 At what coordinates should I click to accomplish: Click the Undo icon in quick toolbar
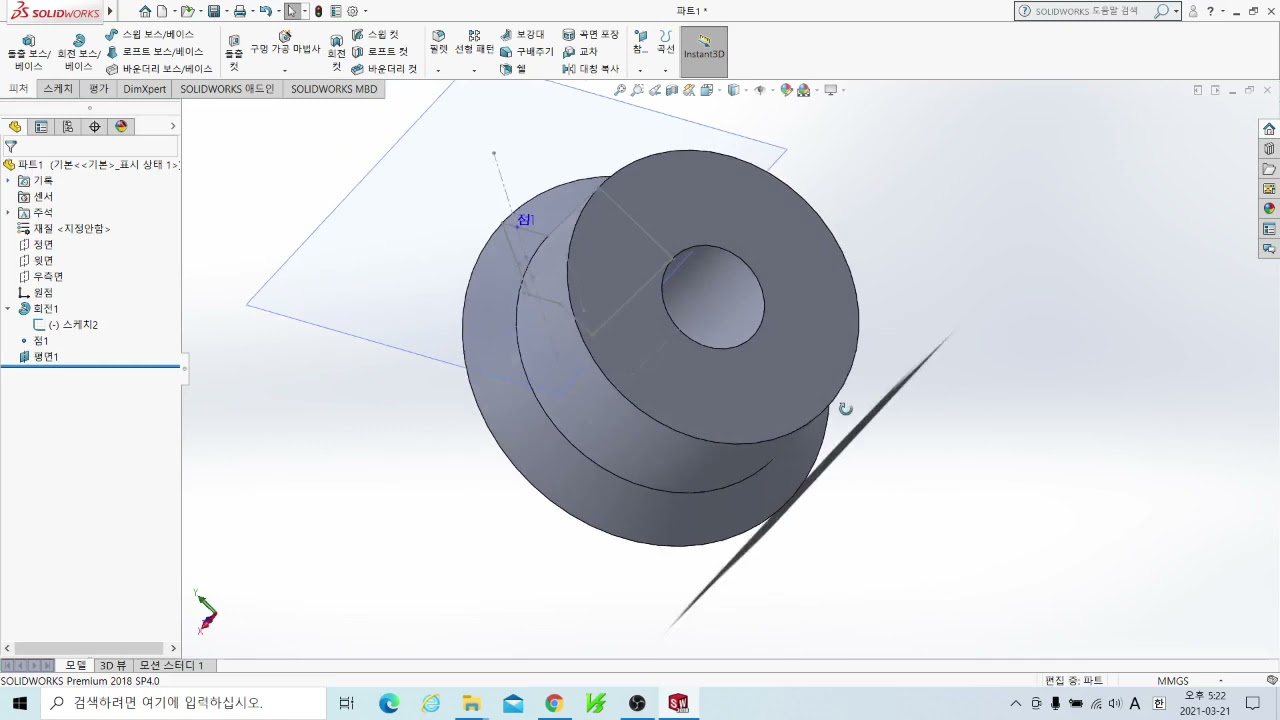pyautogui.click(x=265, y=11)
